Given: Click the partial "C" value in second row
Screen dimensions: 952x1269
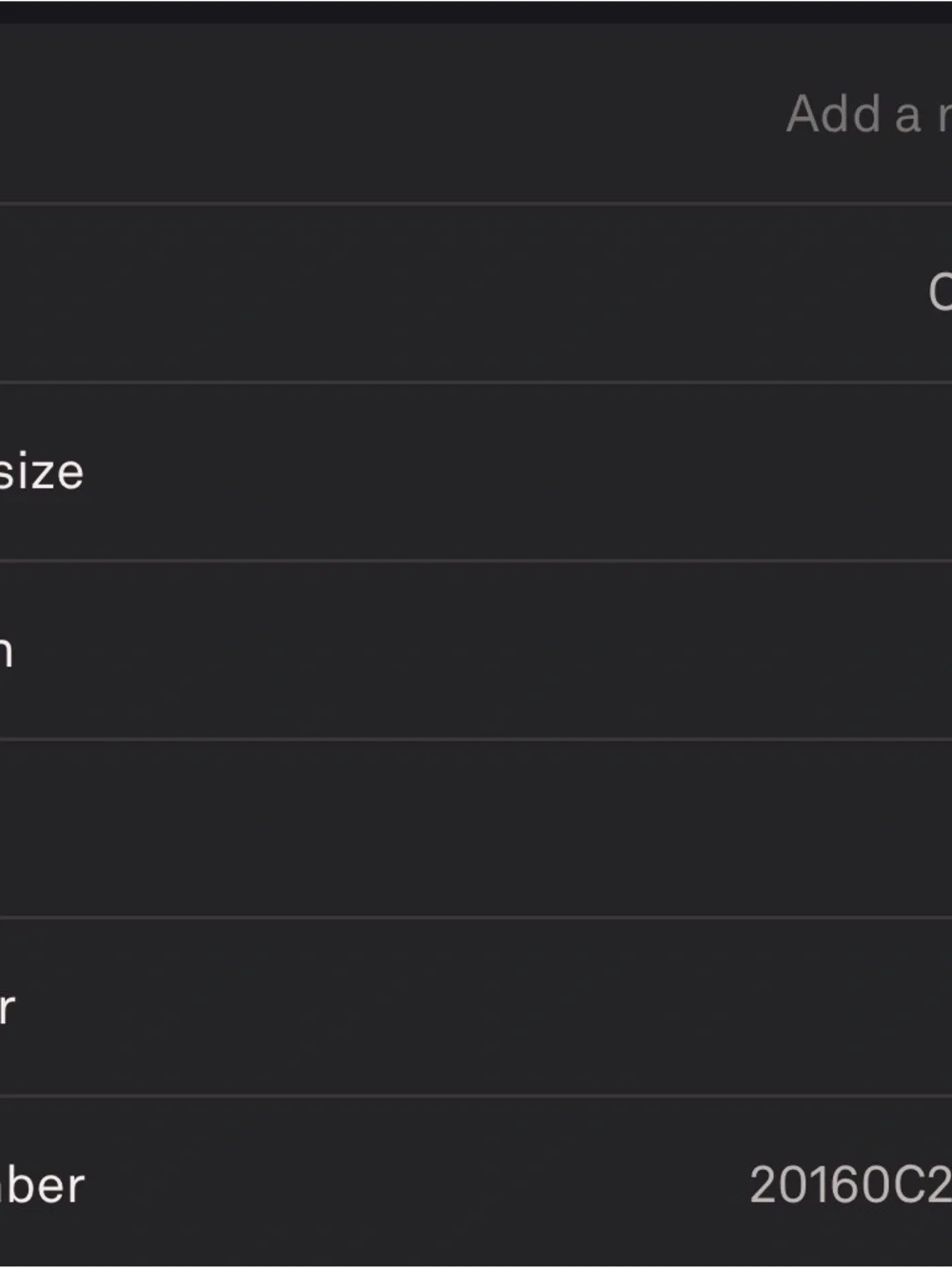Looking at the screenshot, I should pyautogui.click(x=940, y=291).
